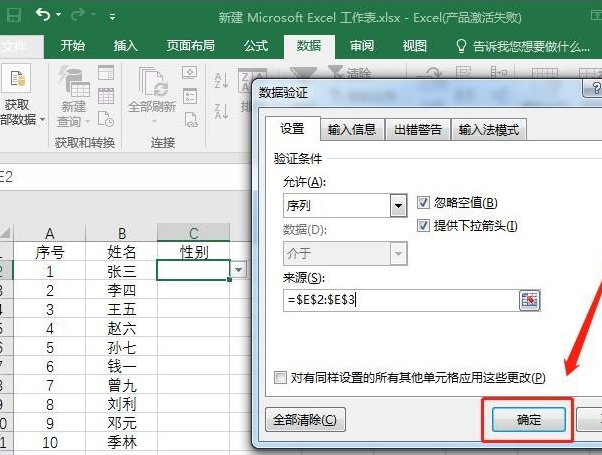Image resolution: width=602 pixels, height=455 pixels.
Task: Click the Undo arrow icon
Action: point(43,15)
